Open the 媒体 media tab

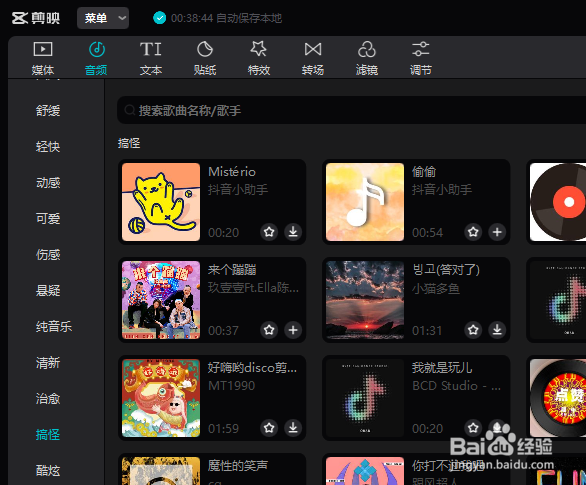click(x=43, y=58)
